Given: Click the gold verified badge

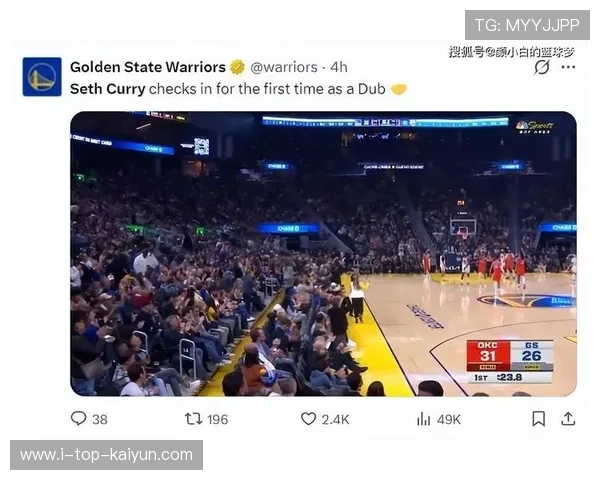Looking at the screenshot, I should pyautogui.click(x=237, y=67).
